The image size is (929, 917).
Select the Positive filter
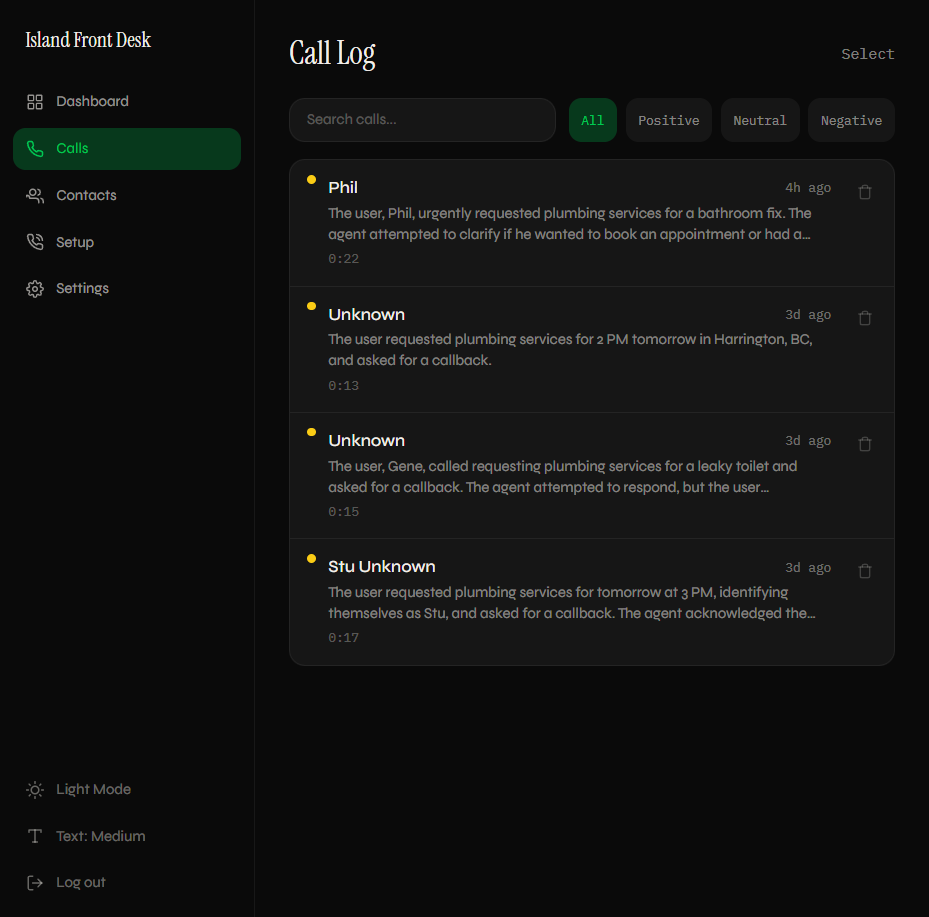click(x=668, y=119)
